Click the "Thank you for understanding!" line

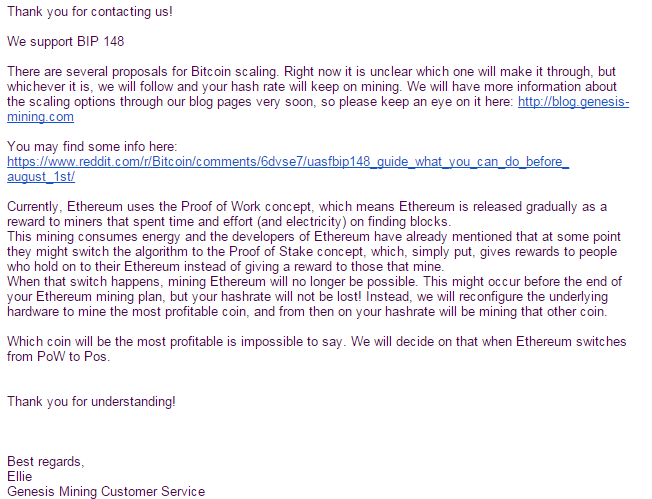pos(91,401)
